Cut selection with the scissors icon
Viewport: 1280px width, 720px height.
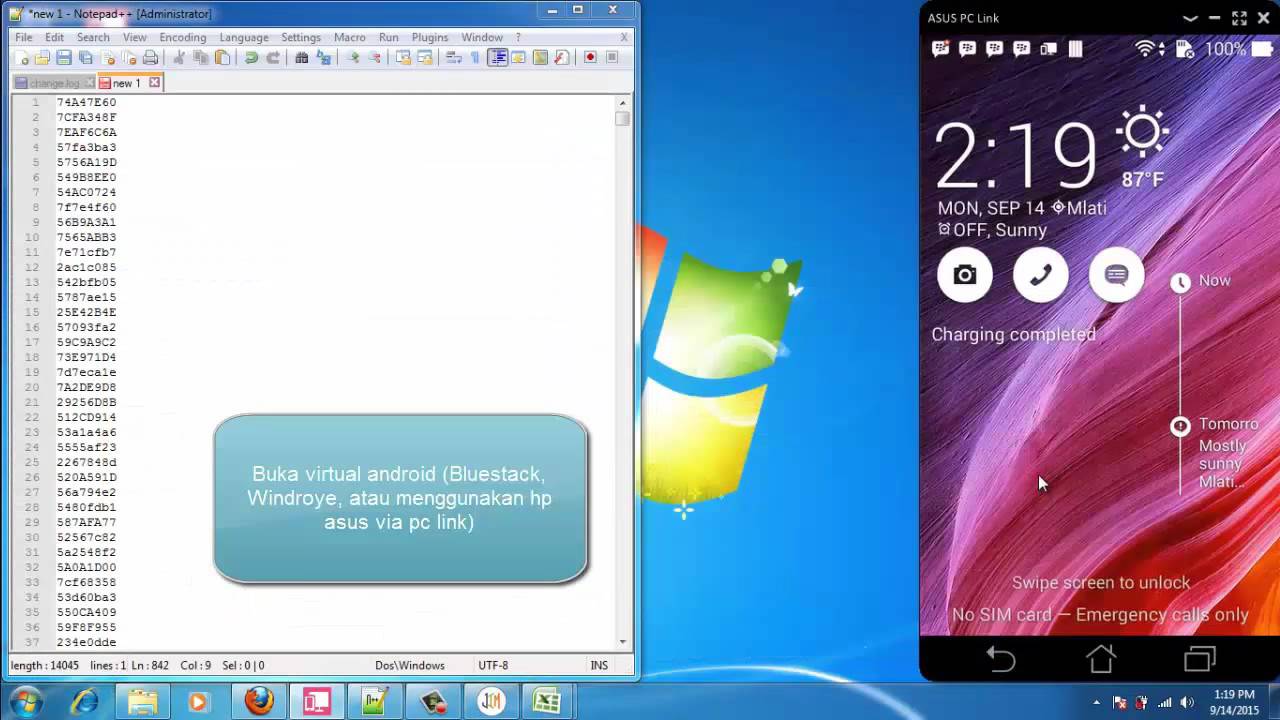click(178, 57)
